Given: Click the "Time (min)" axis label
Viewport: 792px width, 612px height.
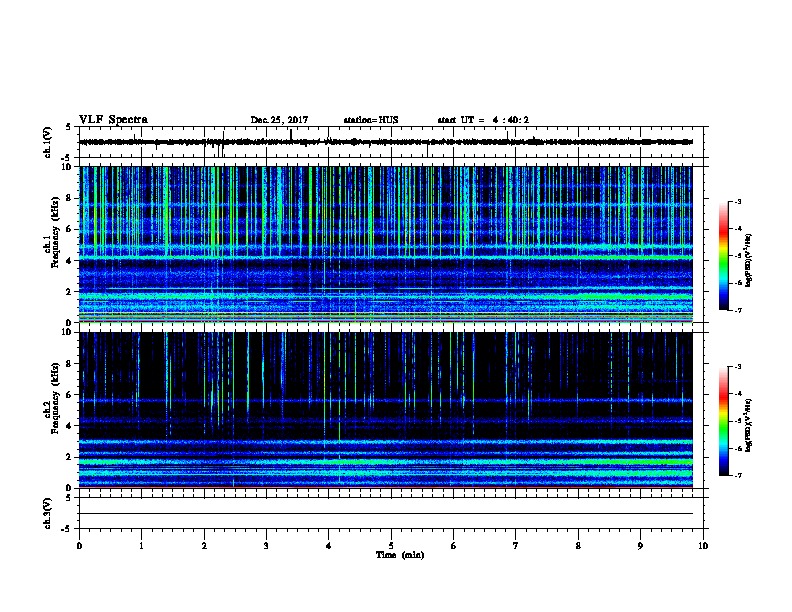Looking at the screenshot, I should (400, 555).
